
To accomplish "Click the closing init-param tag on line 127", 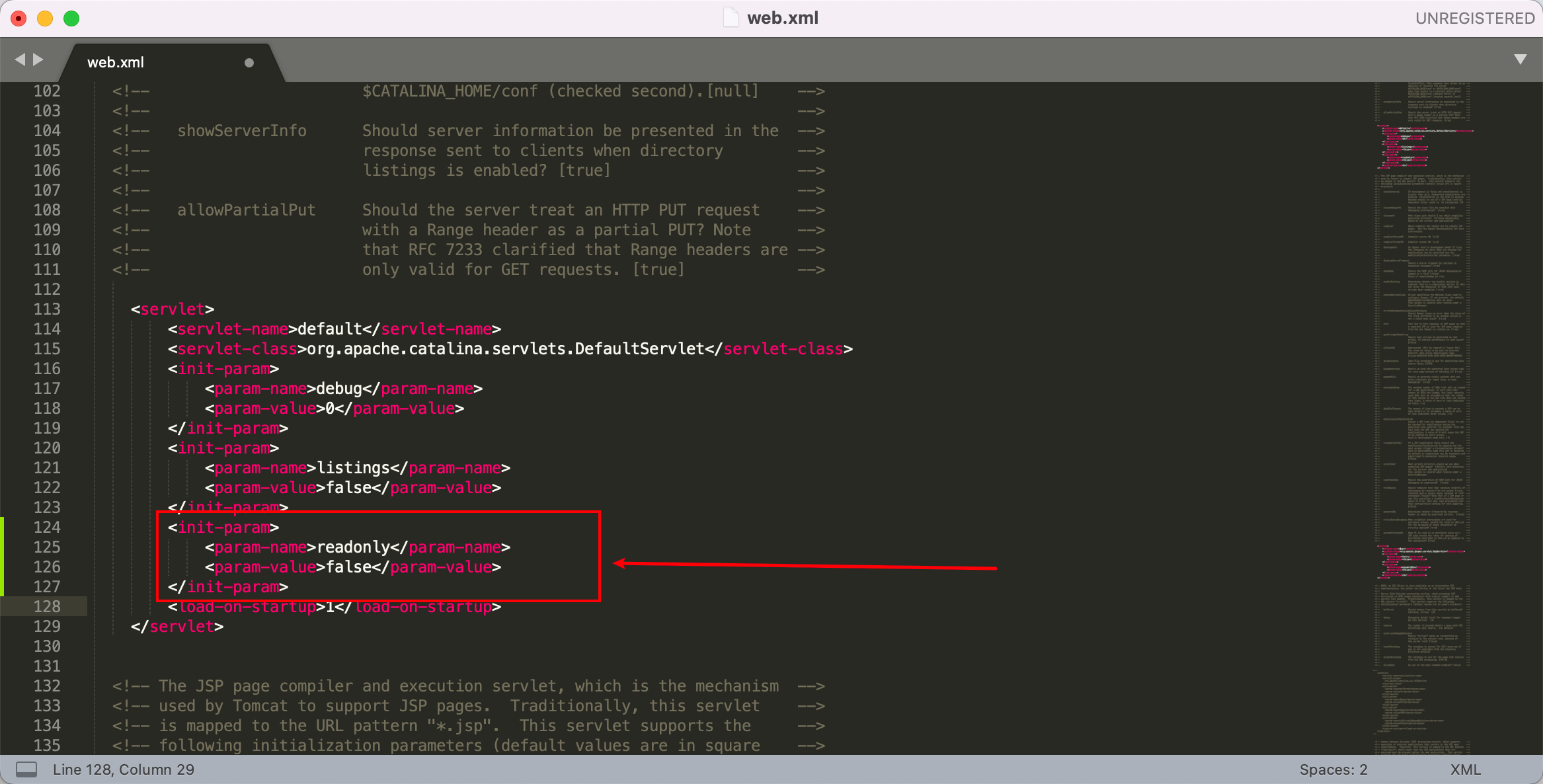I will point(228,586).
